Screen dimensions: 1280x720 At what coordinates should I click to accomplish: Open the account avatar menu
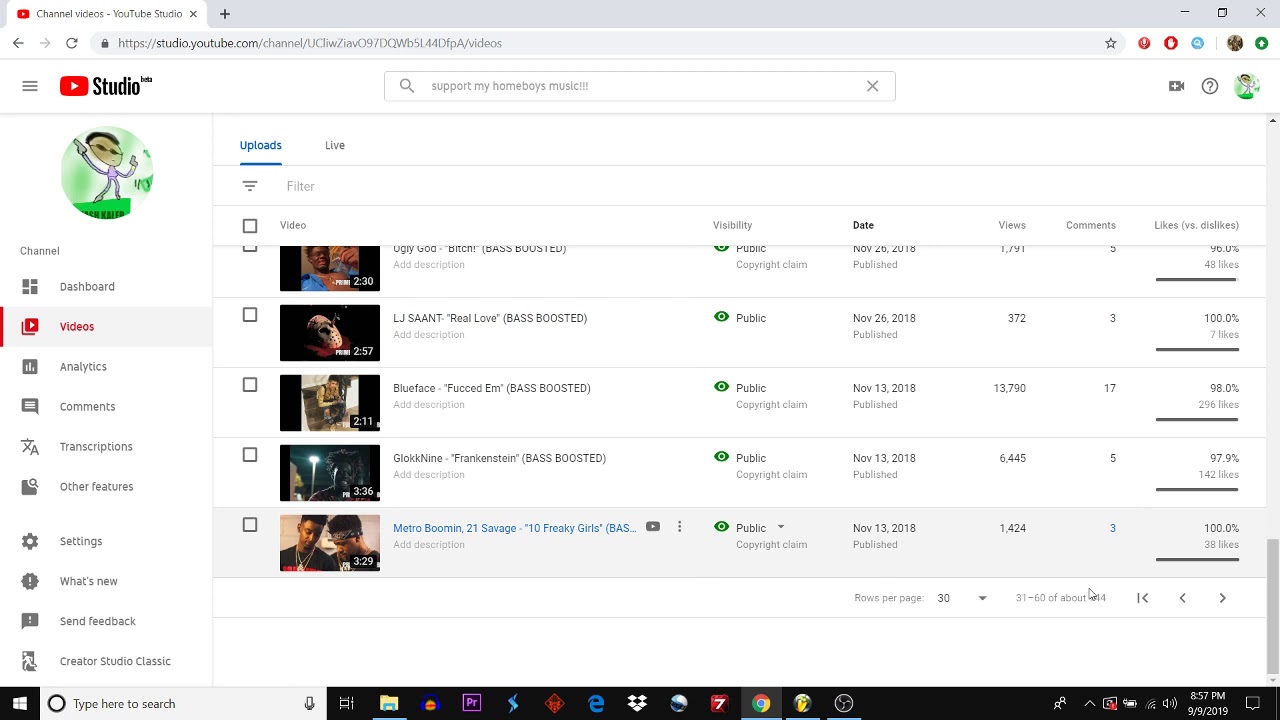coord(1246,86)
